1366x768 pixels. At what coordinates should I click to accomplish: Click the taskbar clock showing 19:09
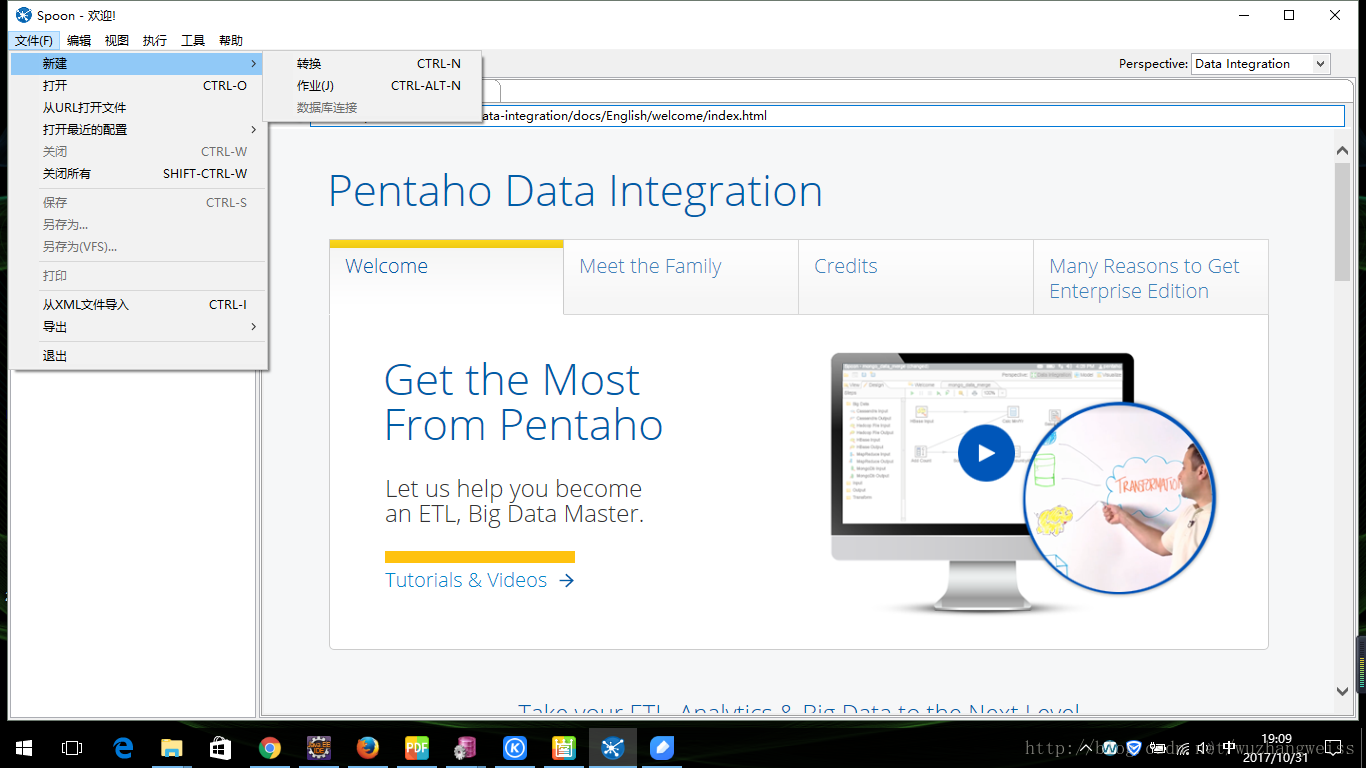coord(1276,747)
